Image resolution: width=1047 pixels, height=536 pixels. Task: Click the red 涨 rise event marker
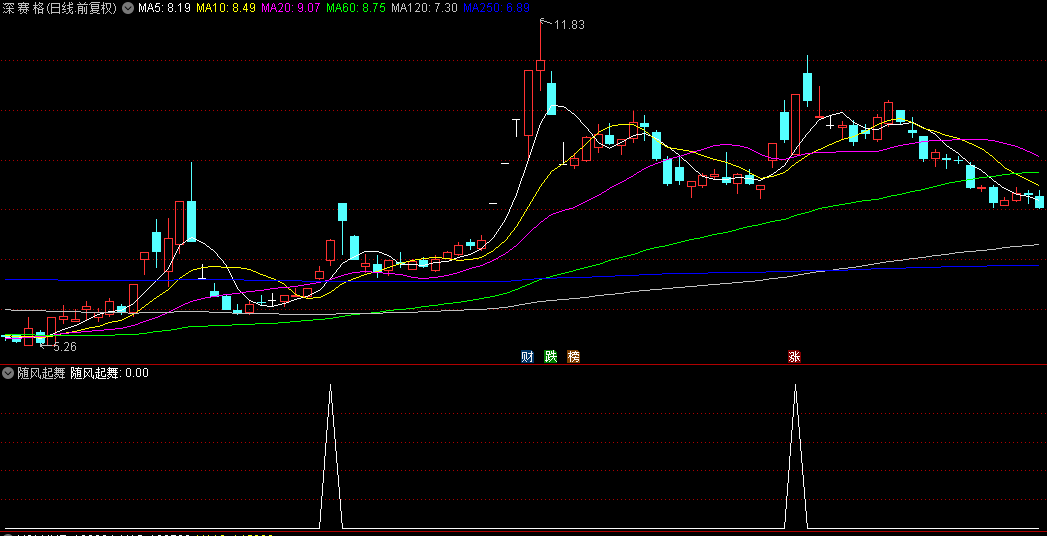point(794,357)
